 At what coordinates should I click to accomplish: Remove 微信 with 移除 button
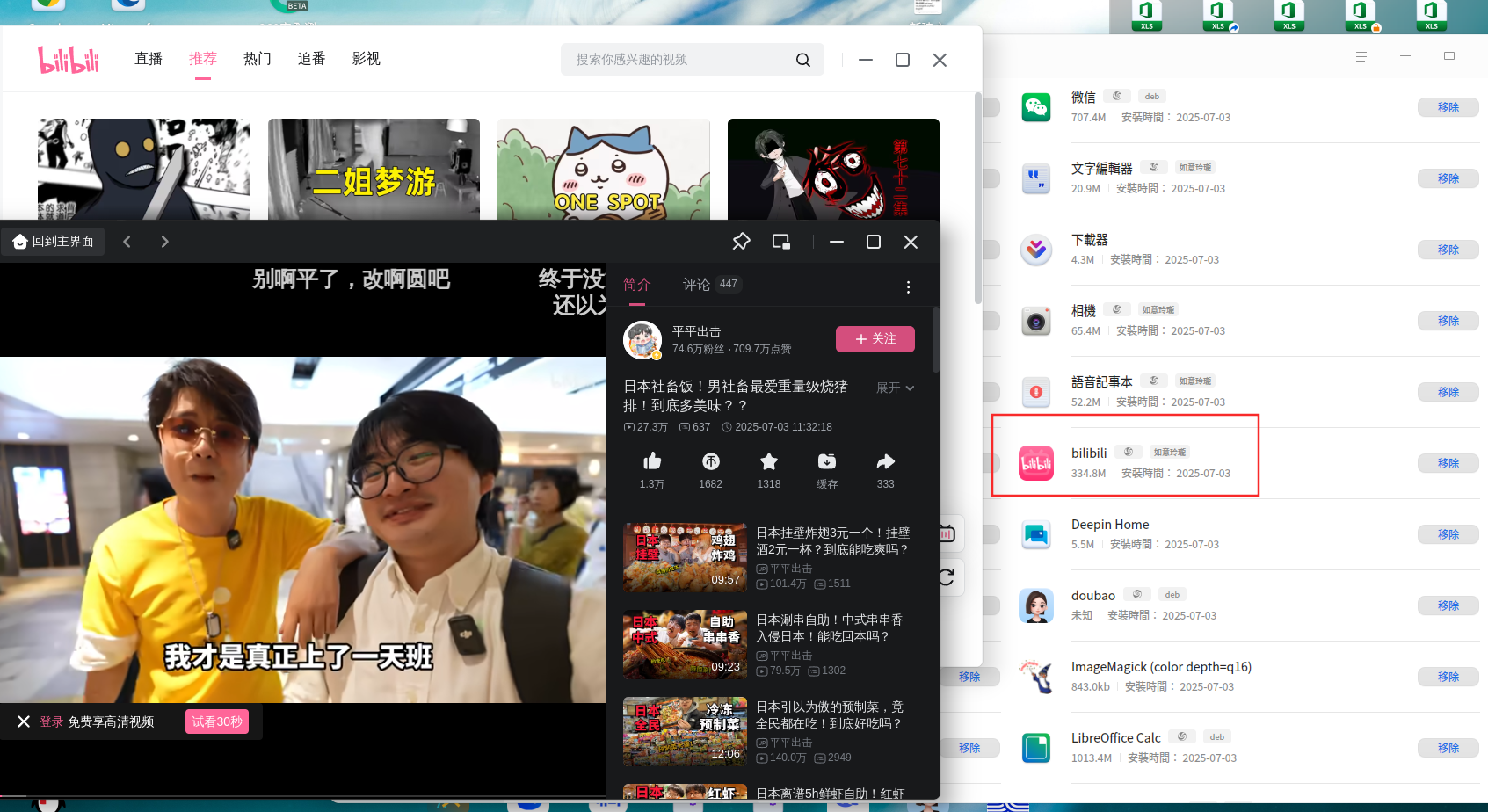[1448, 107]
